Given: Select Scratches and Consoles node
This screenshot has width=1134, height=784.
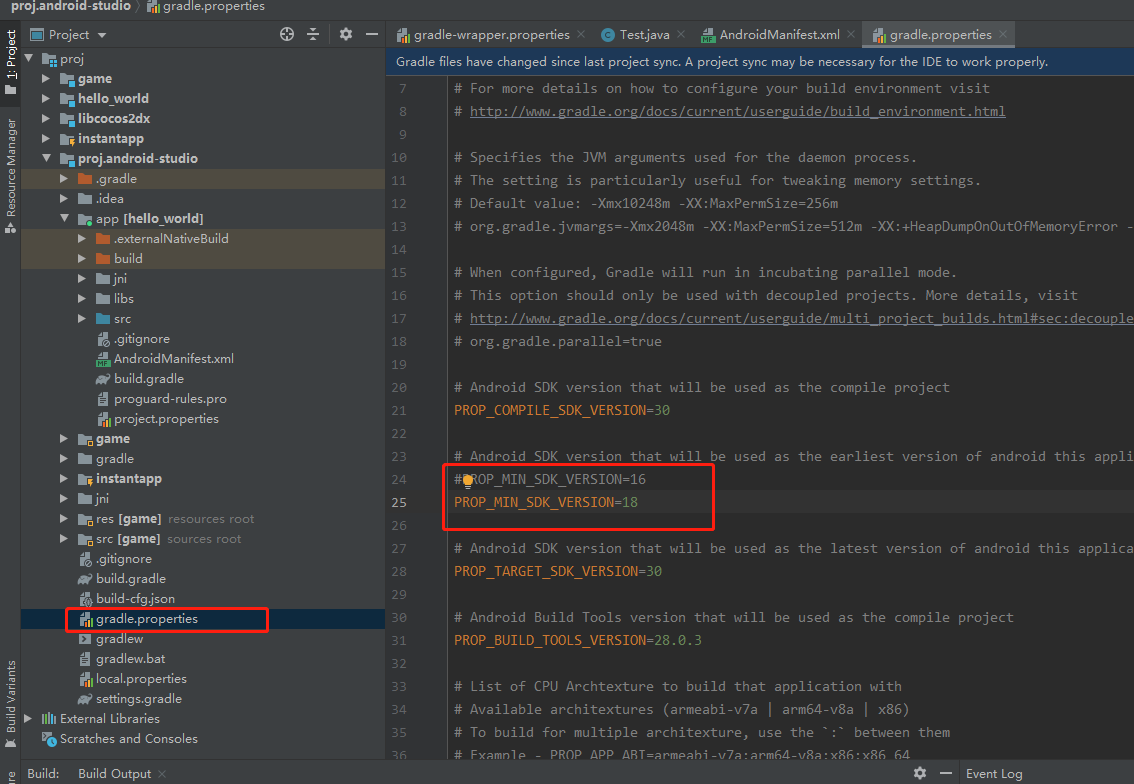Looking at the screenshot, I should coord(128,738).
